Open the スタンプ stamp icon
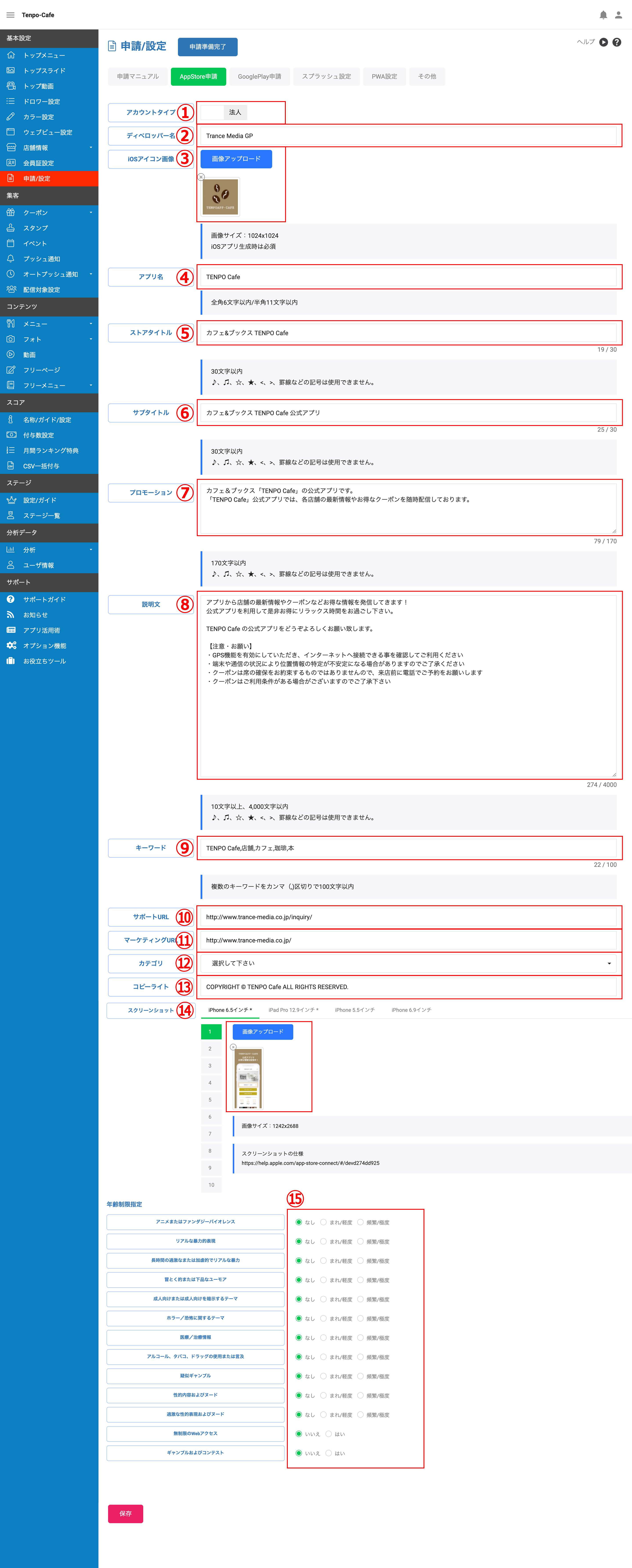This screenshot has width=632, height=1568. (x=10, y=228)
